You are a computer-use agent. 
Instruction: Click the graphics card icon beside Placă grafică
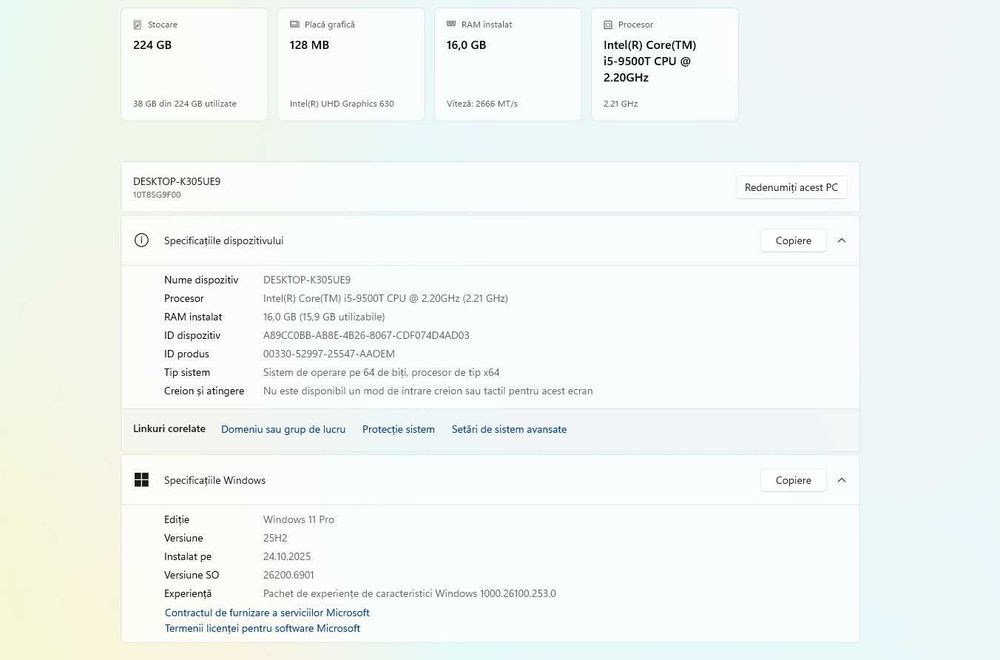coord(295,24)
